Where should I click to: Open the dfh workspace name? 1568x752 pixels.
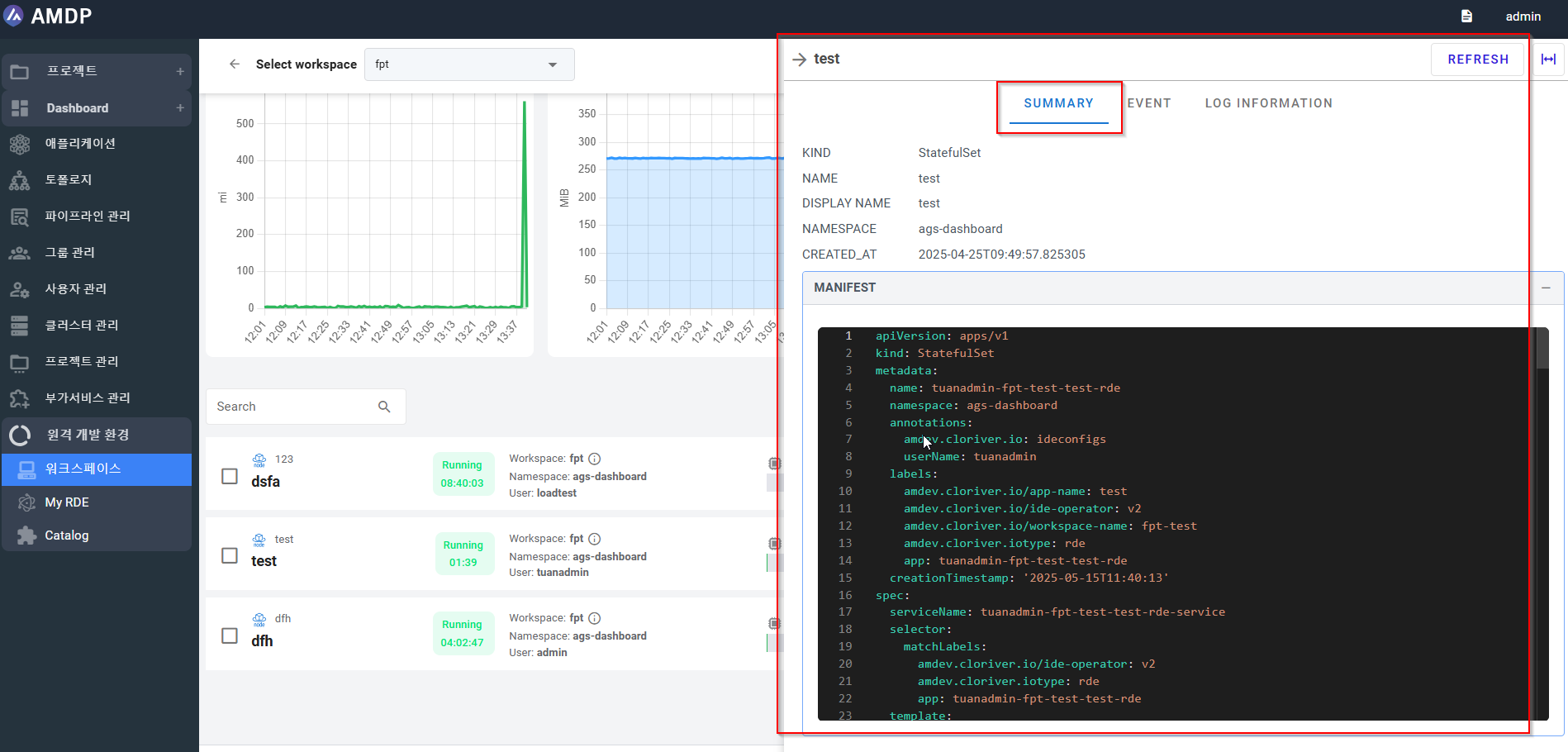coord(262,641)
